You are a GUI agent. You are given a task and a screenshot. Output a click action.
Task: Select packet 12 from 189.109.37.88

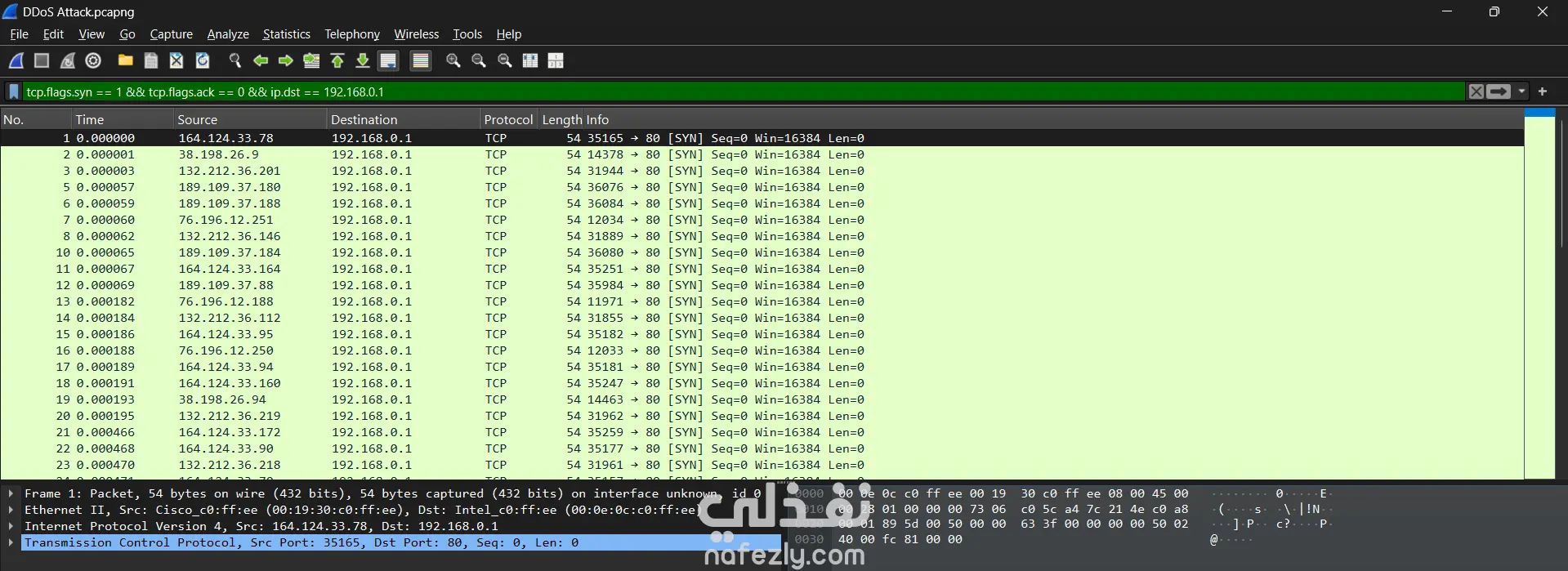762,285
